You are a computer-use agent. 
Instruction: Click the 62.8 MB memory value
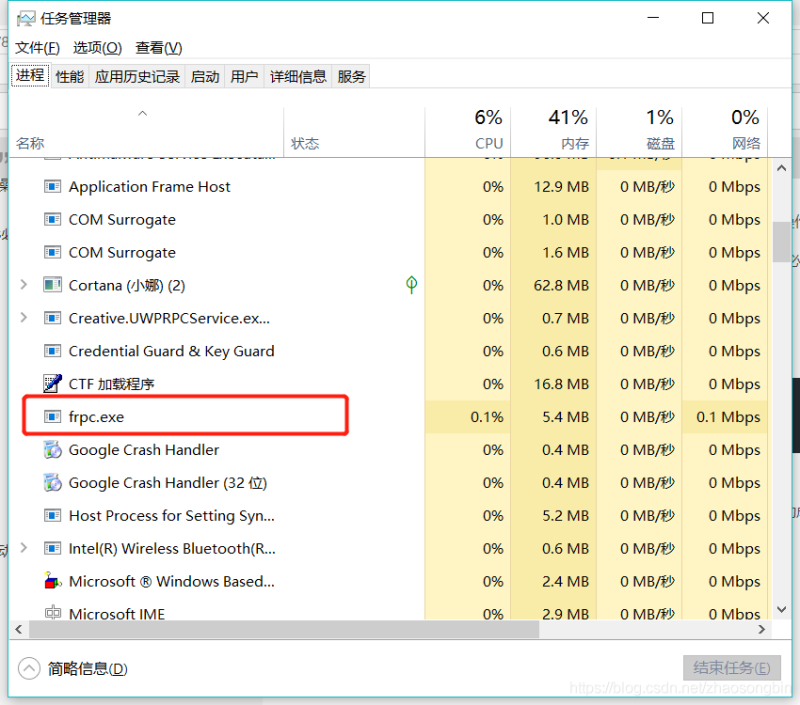[561, 285]
